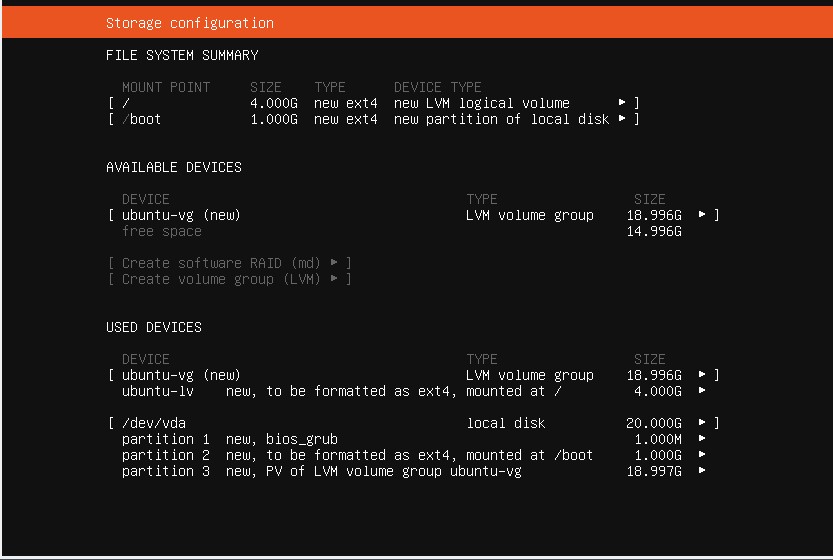Select Create software RAID (md) option

click(230, 263)
